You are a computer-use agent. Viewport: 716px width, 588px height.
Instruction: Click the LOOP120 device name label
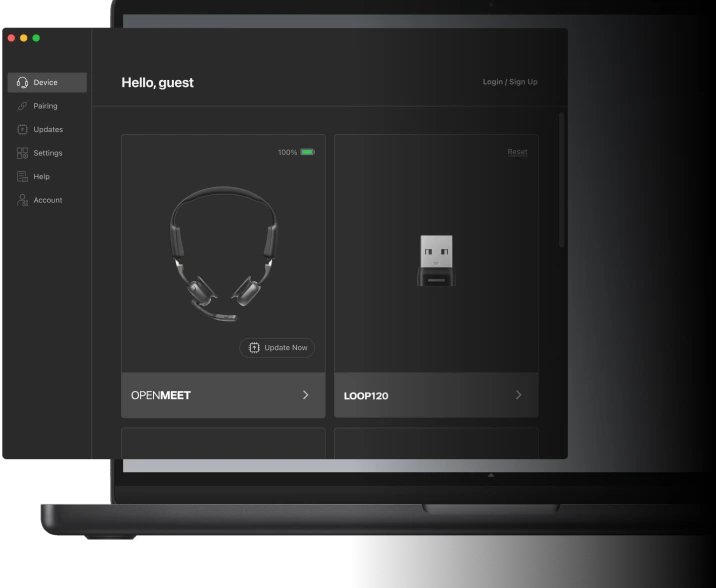[366, 396]
